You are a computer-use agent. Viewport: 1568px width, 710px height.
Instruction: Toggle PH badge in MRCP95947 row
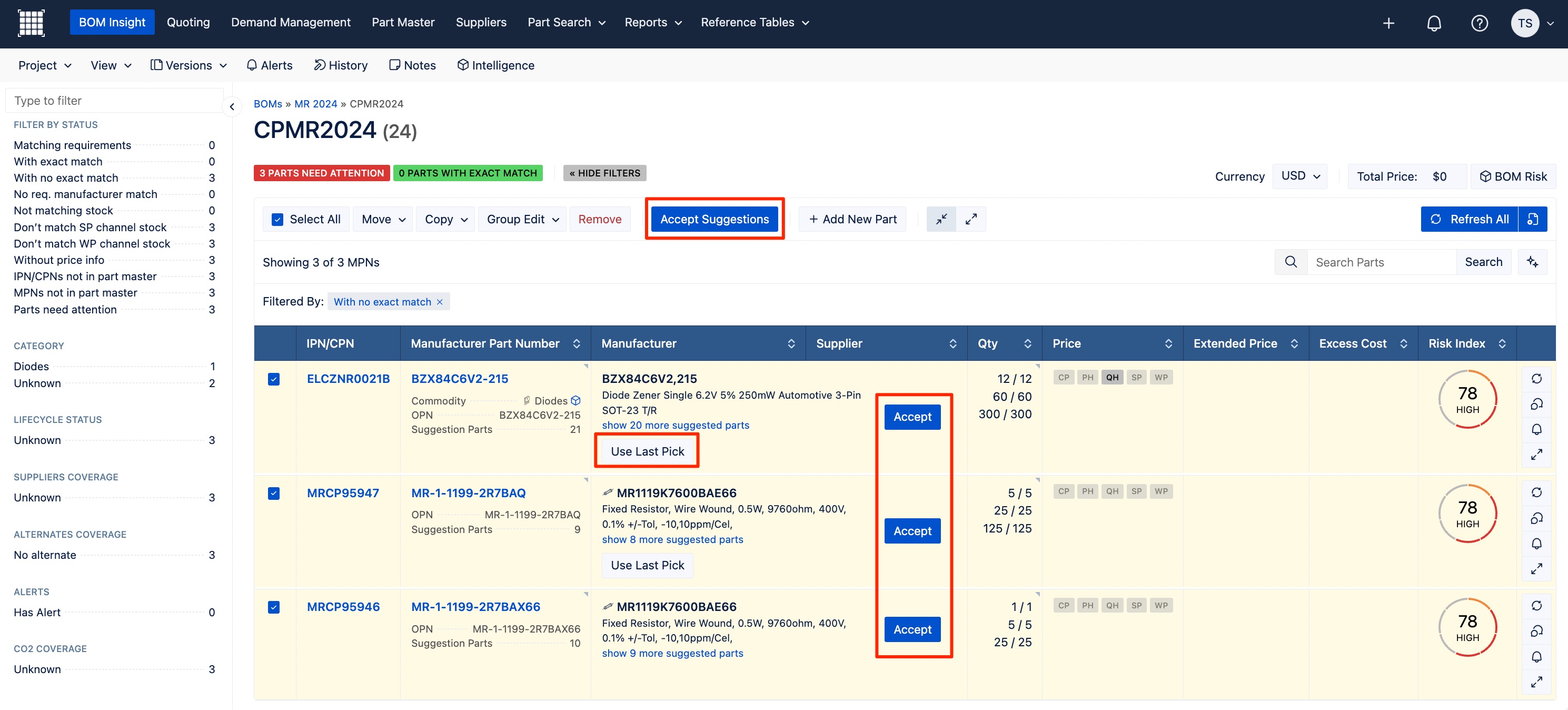click(x=1088, y=491)
